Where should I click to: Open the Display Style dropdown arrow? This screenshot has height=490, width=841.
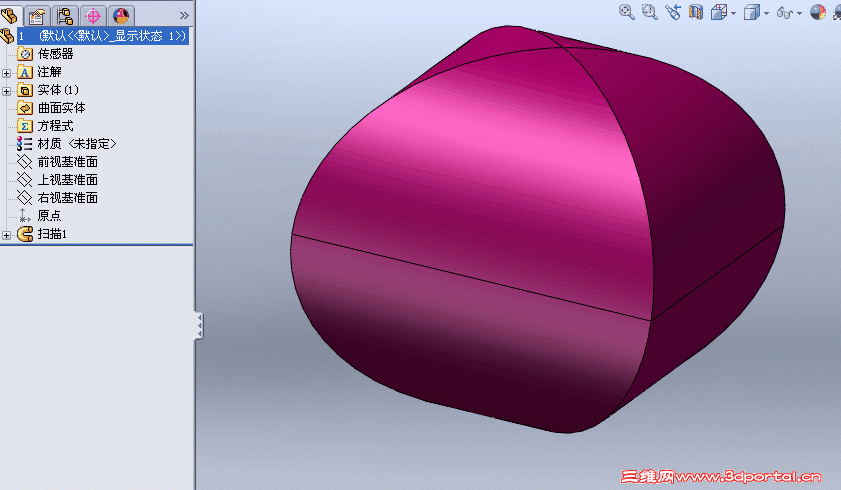[x=766, y=13]
